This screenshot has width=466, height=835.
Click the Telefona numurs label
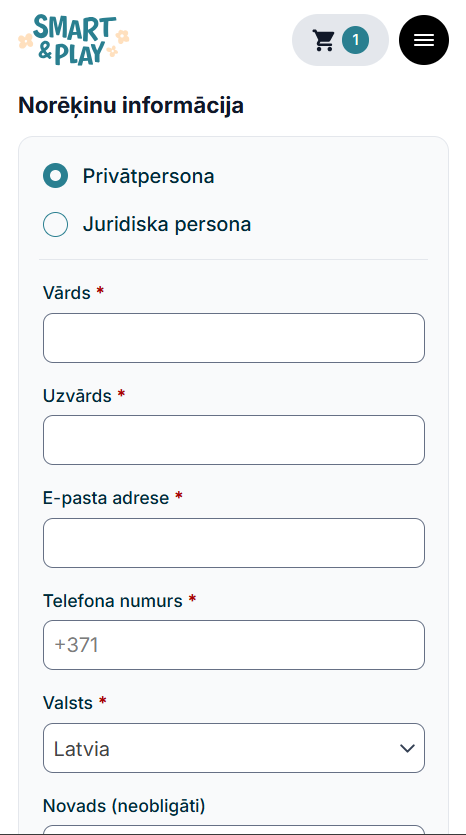point(113,601)
